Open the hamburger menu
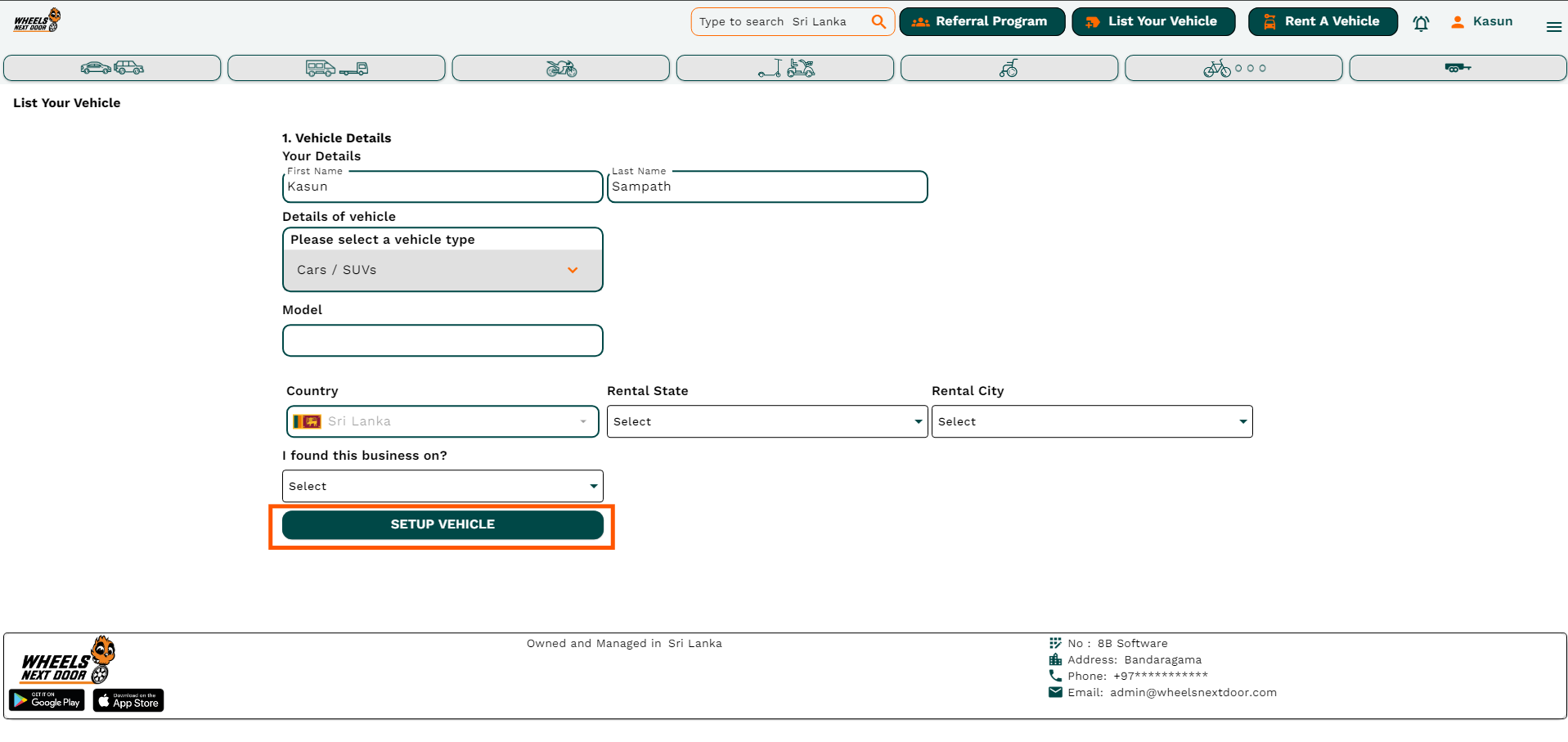This screenshot has width=1568, height=742. (1553, 27)
